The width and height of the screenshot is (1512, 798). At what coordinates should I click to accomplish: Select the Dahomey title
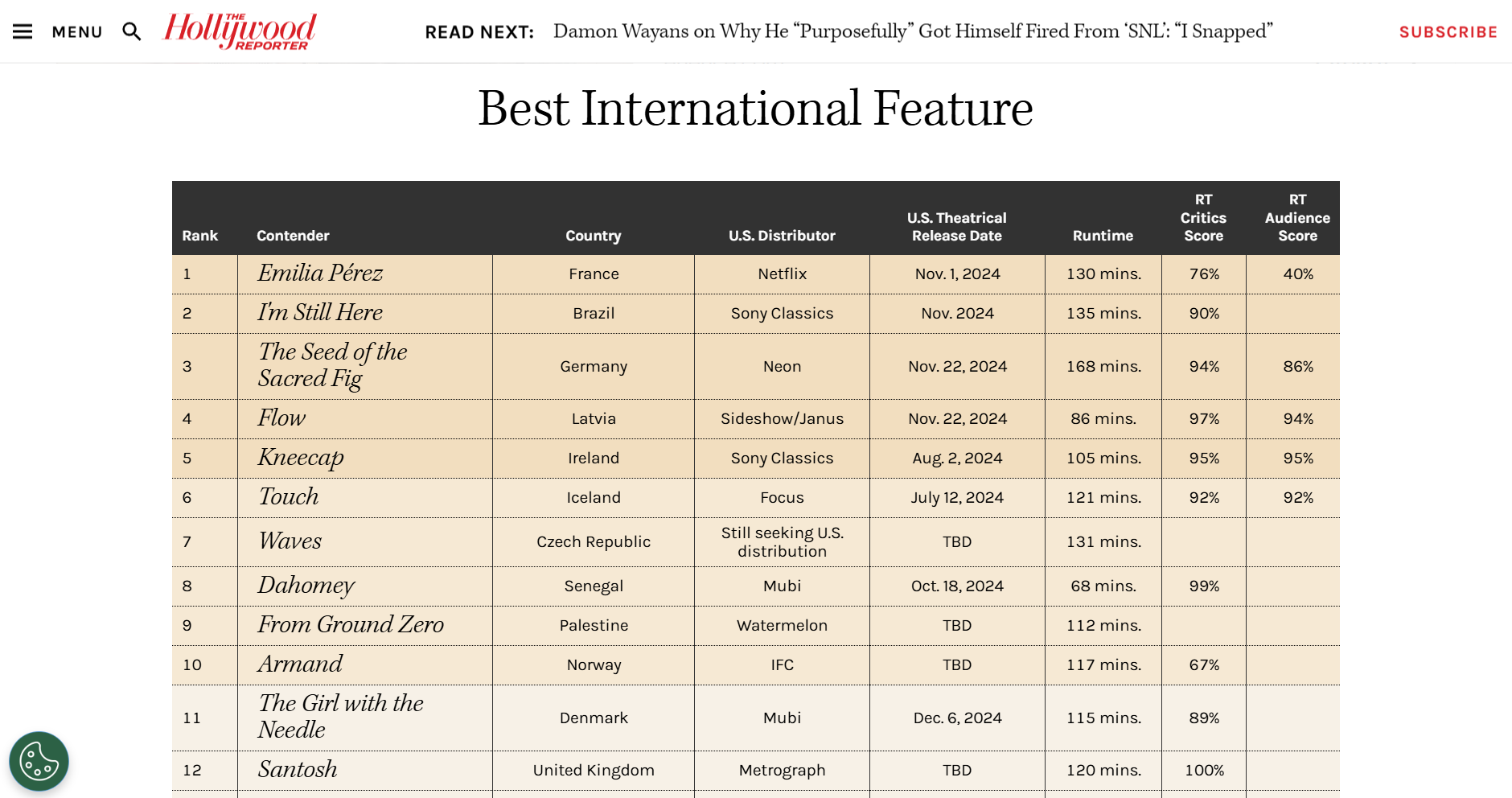[x=306, y=586]
